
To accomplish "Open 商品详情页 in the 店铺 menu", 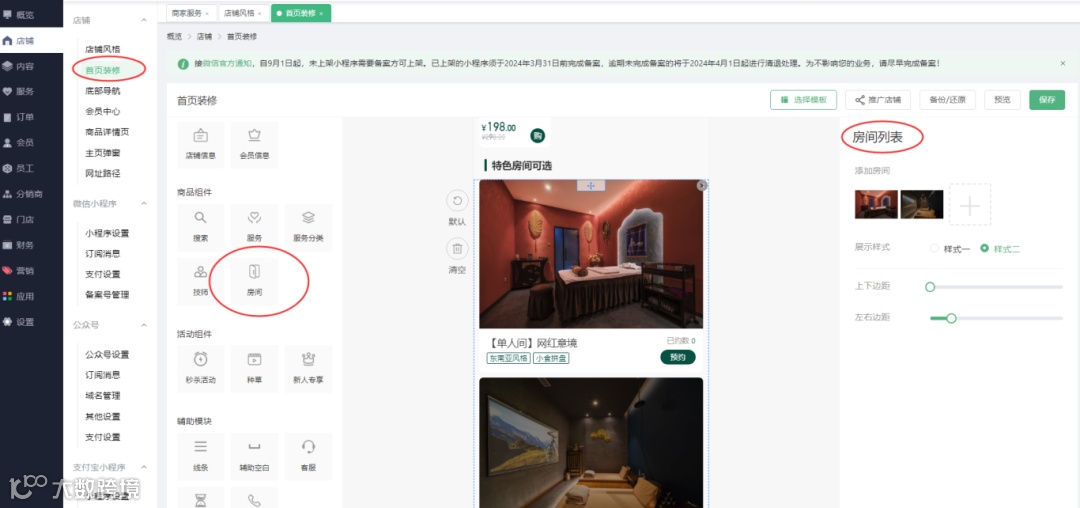I will coord(107,131).
